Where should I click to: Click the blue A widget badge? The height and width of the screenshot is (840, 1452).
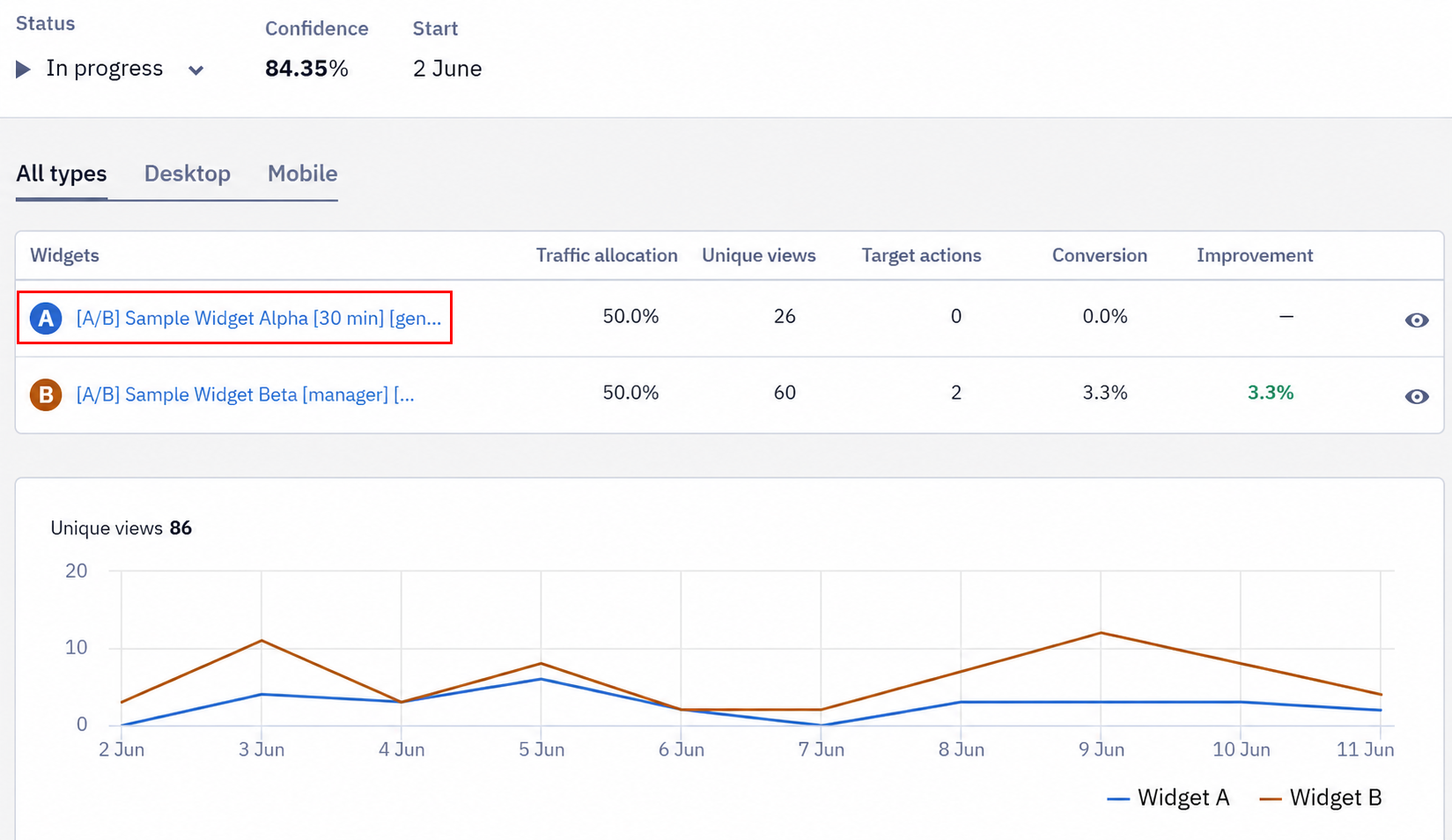[x=46, y=318]
